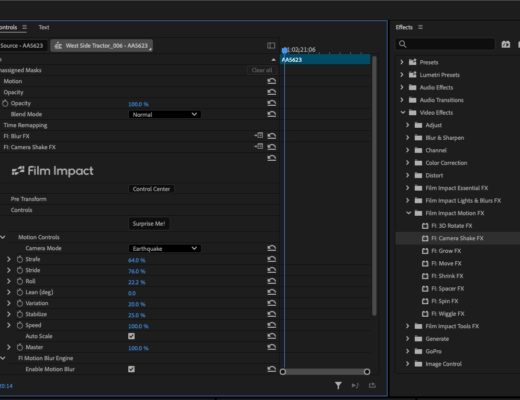Open the Effects panel menu icon
Image resolution: width=520 pixels, height=400 pixels.
point(420,27)
